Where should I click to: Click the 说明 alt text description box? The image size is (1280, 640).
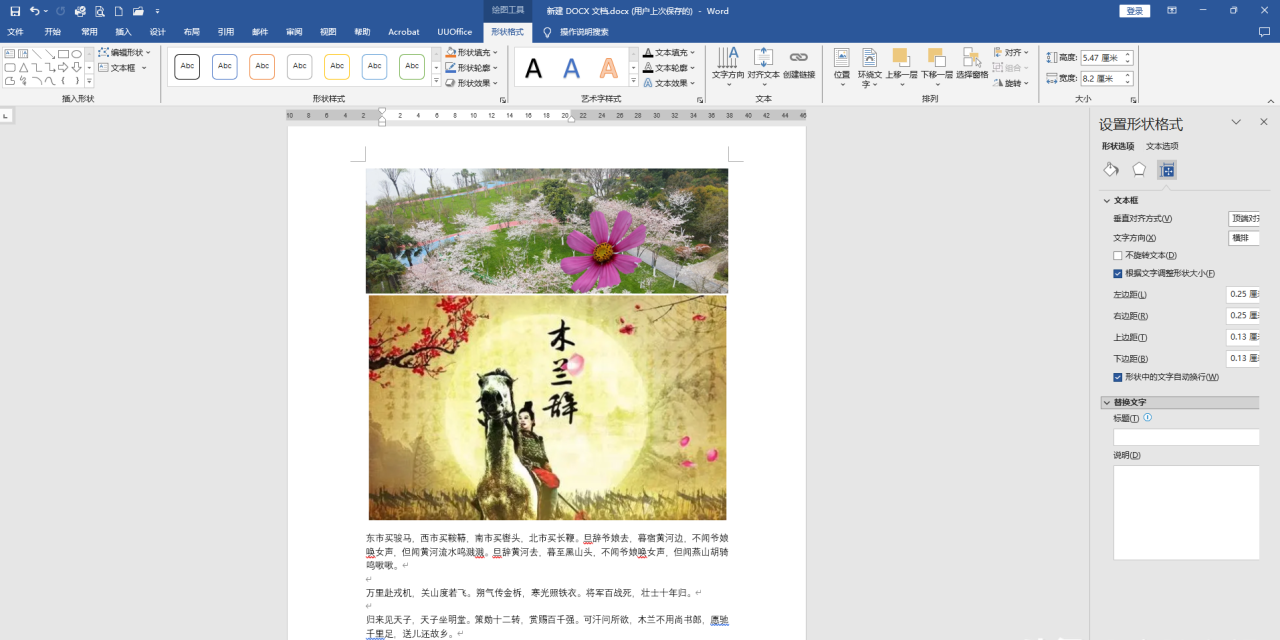pos(1186,512)
